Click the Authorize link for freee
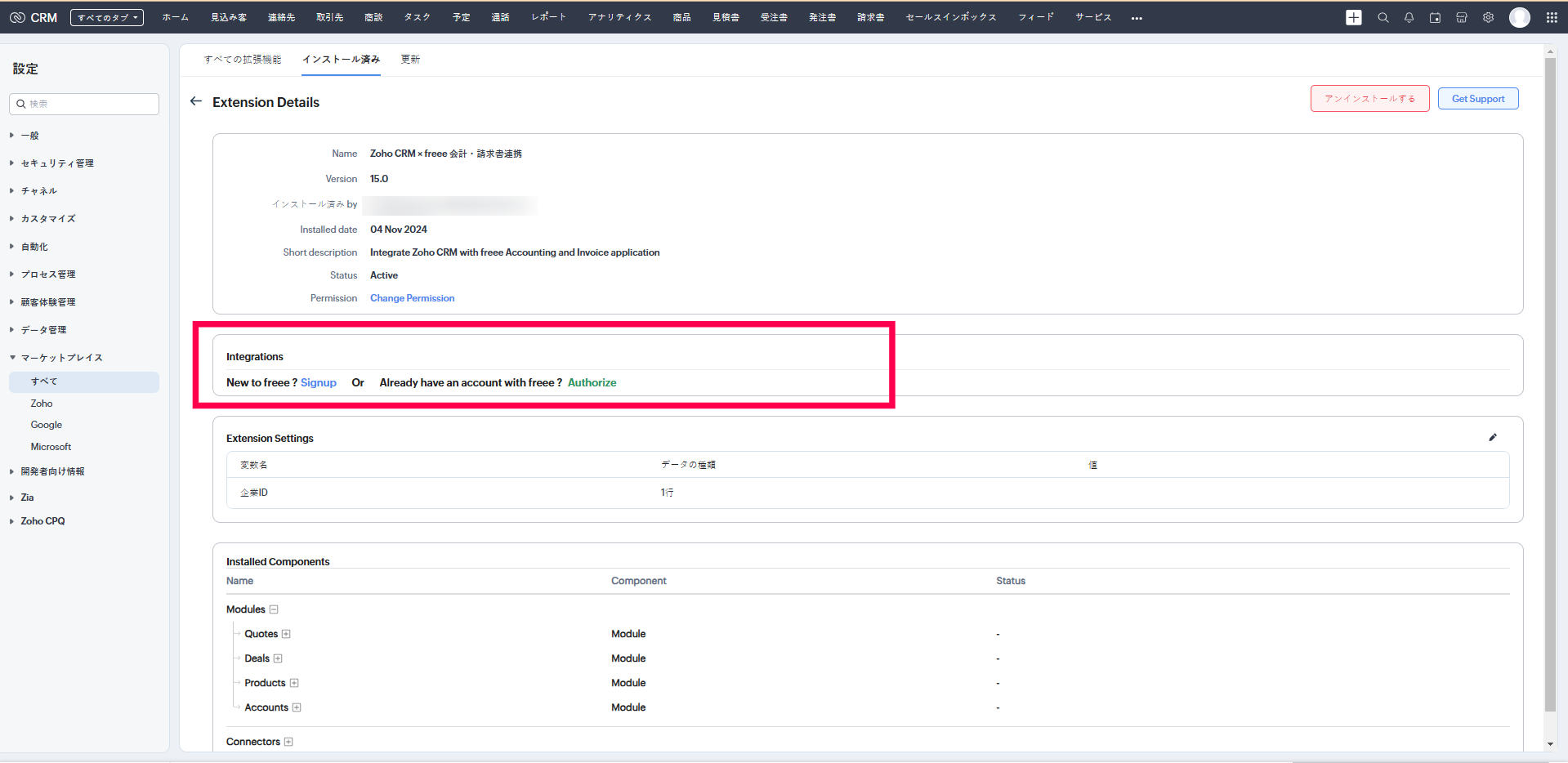Image resolution: width=1568 pixels, height=763 pixels. (x=592, y=382)
